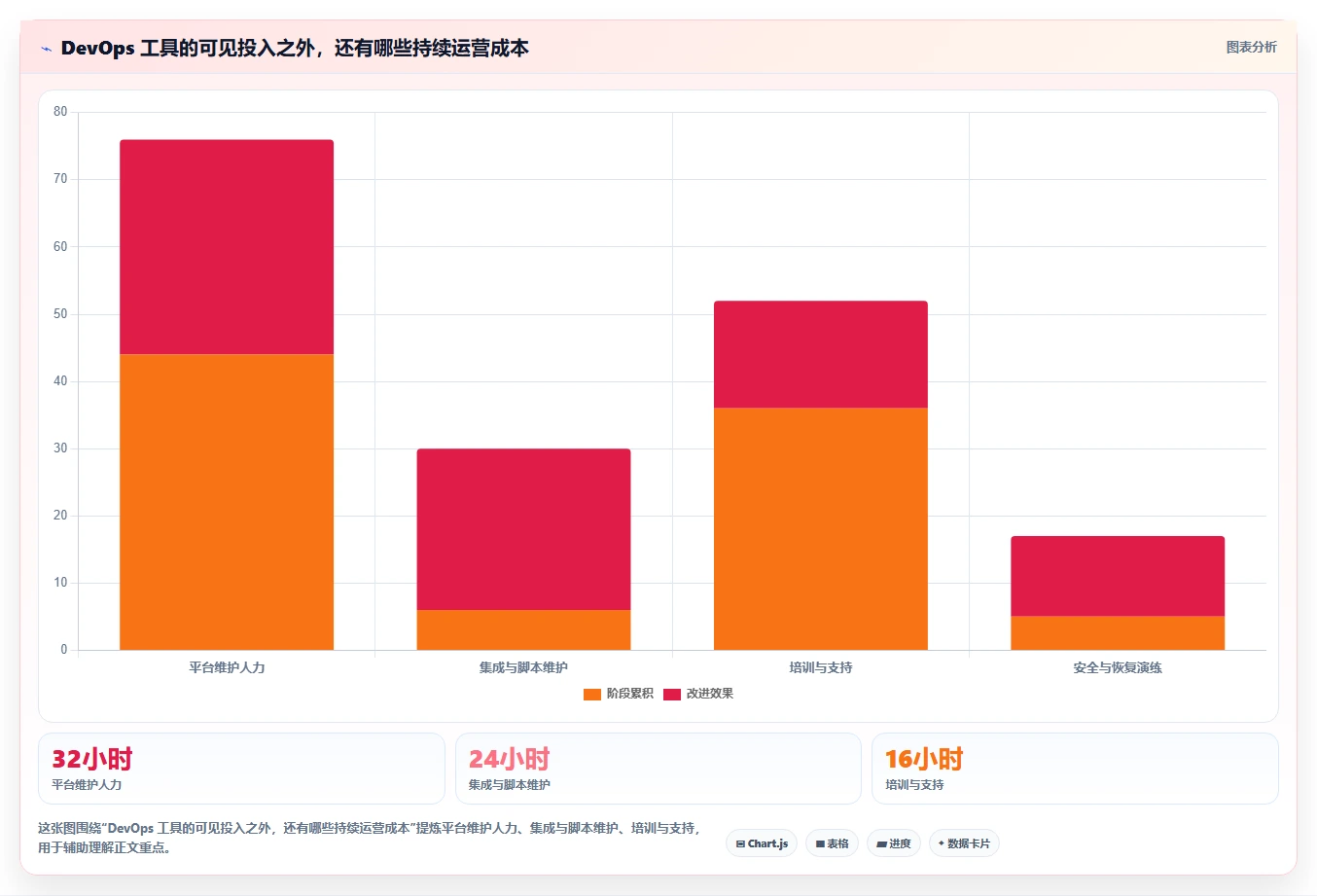Screen dimensions: 1317x896
Task: Click the 培训与支持 caption under 16小时
Action: [x=914, y=784]
